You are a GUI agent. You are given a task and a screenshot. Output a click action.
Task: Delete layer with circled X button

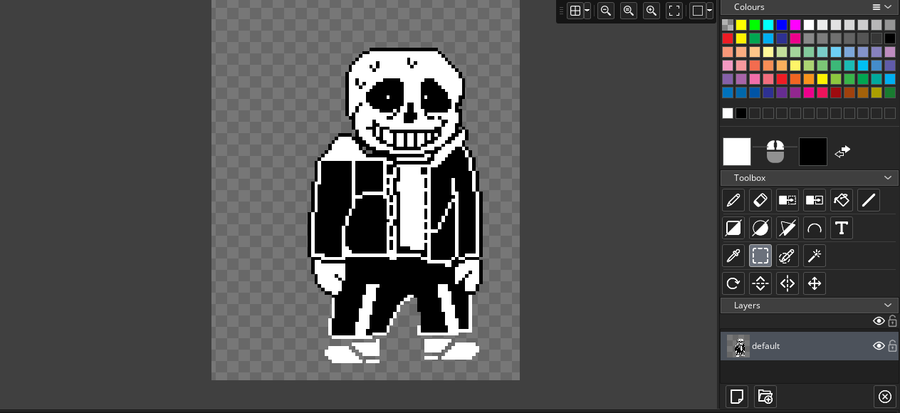(x=885, y=396)
